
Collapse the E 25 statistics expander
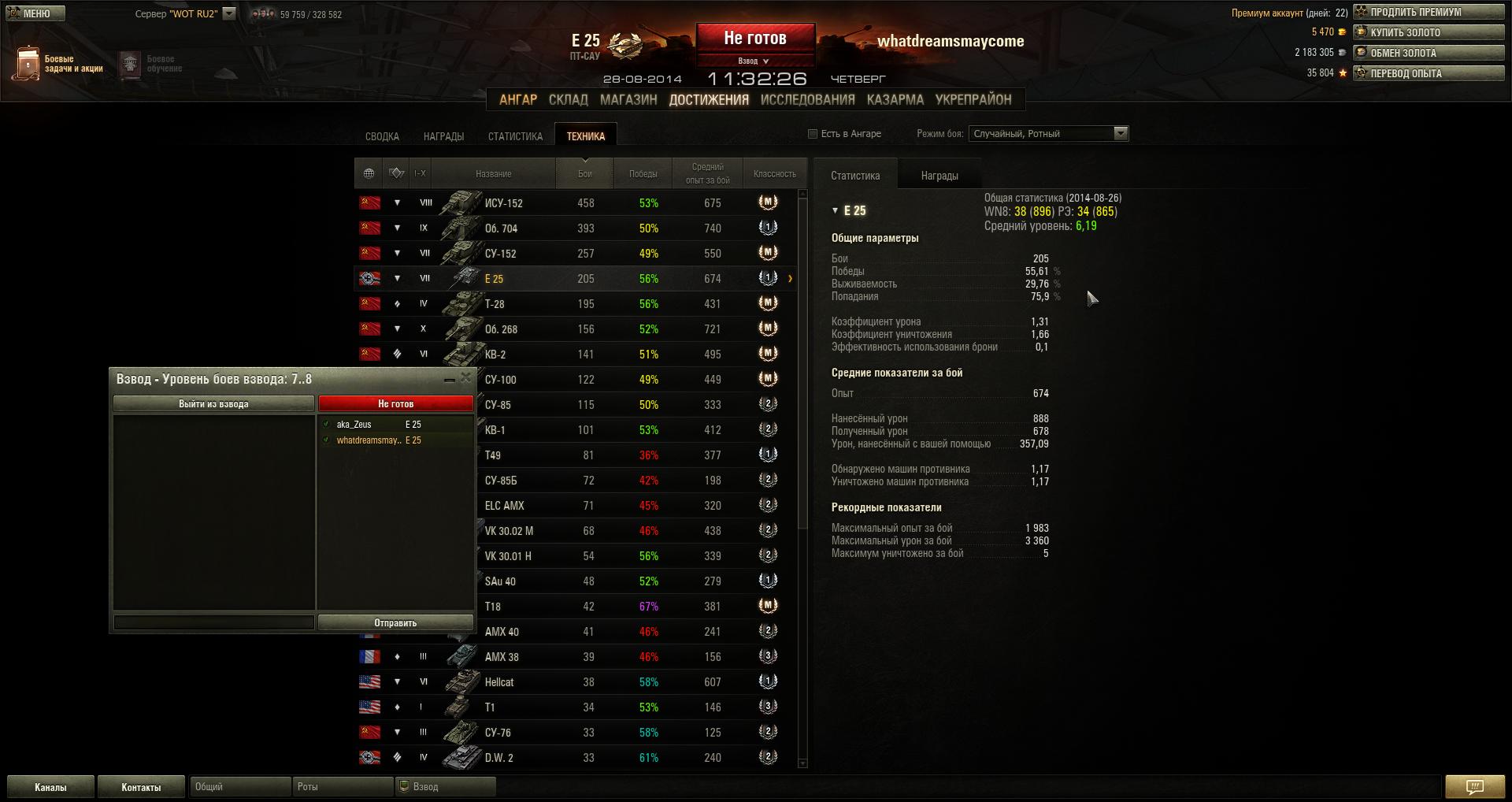(835, 210)
